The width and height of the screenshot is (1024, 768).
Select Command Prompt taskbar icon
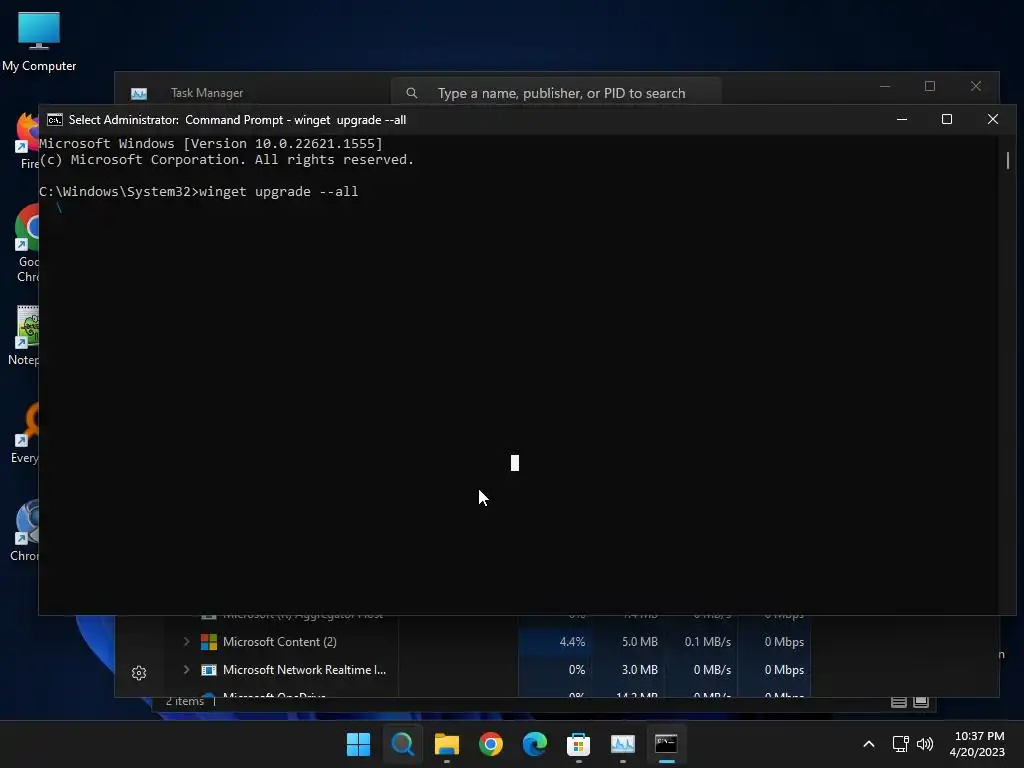[x=666, y=744]
